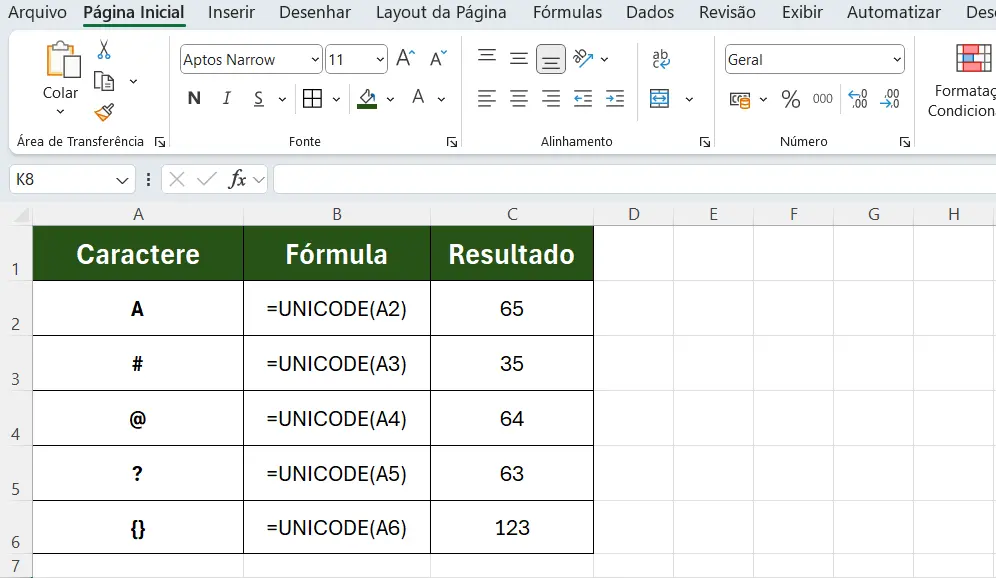Open the Name Box dropdown arrow
The height and width of the screenshot is (578, 996).
tap(122, 180)
